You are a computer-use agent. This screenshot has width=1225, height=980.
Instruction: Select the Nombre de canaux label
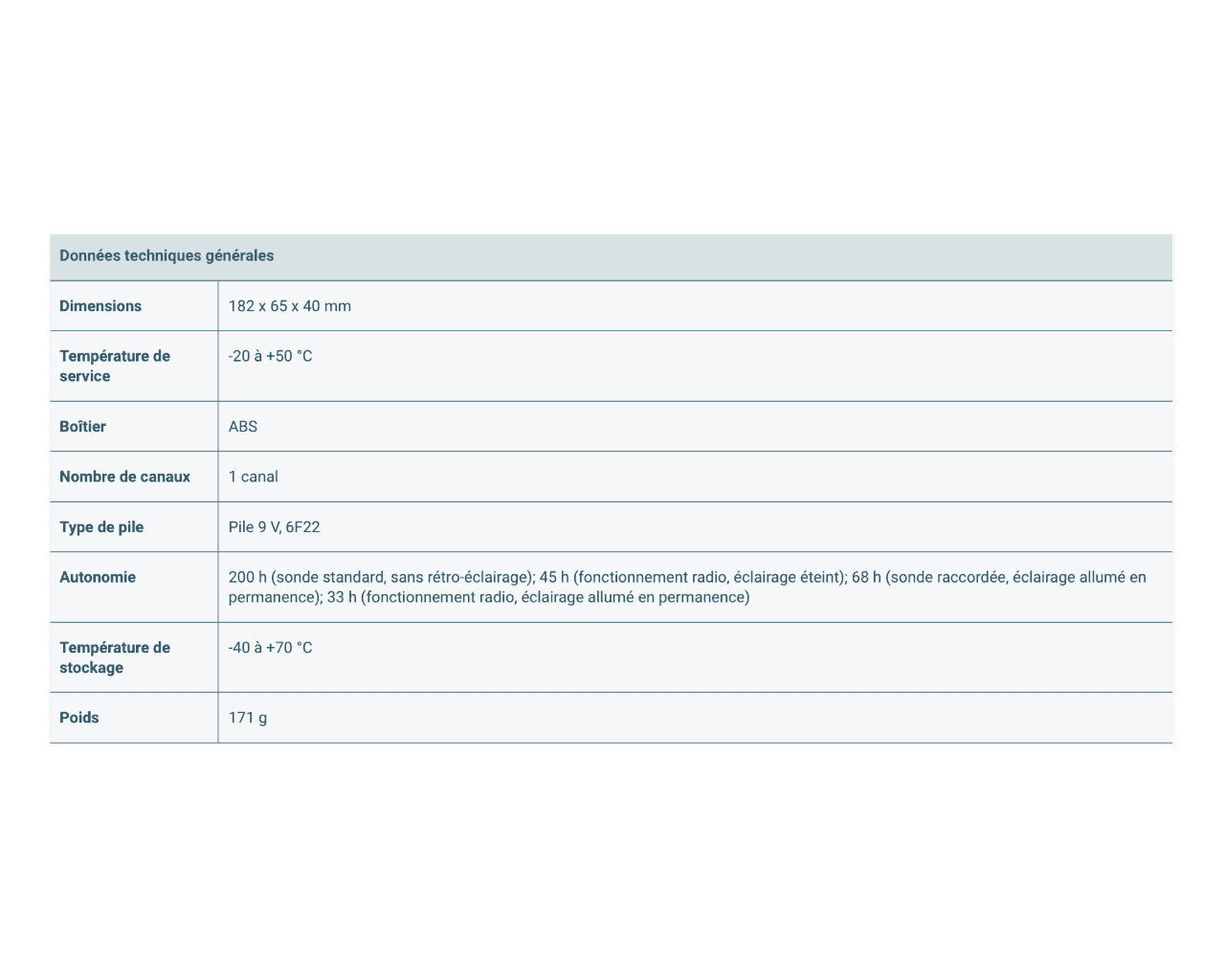point(125,477)
